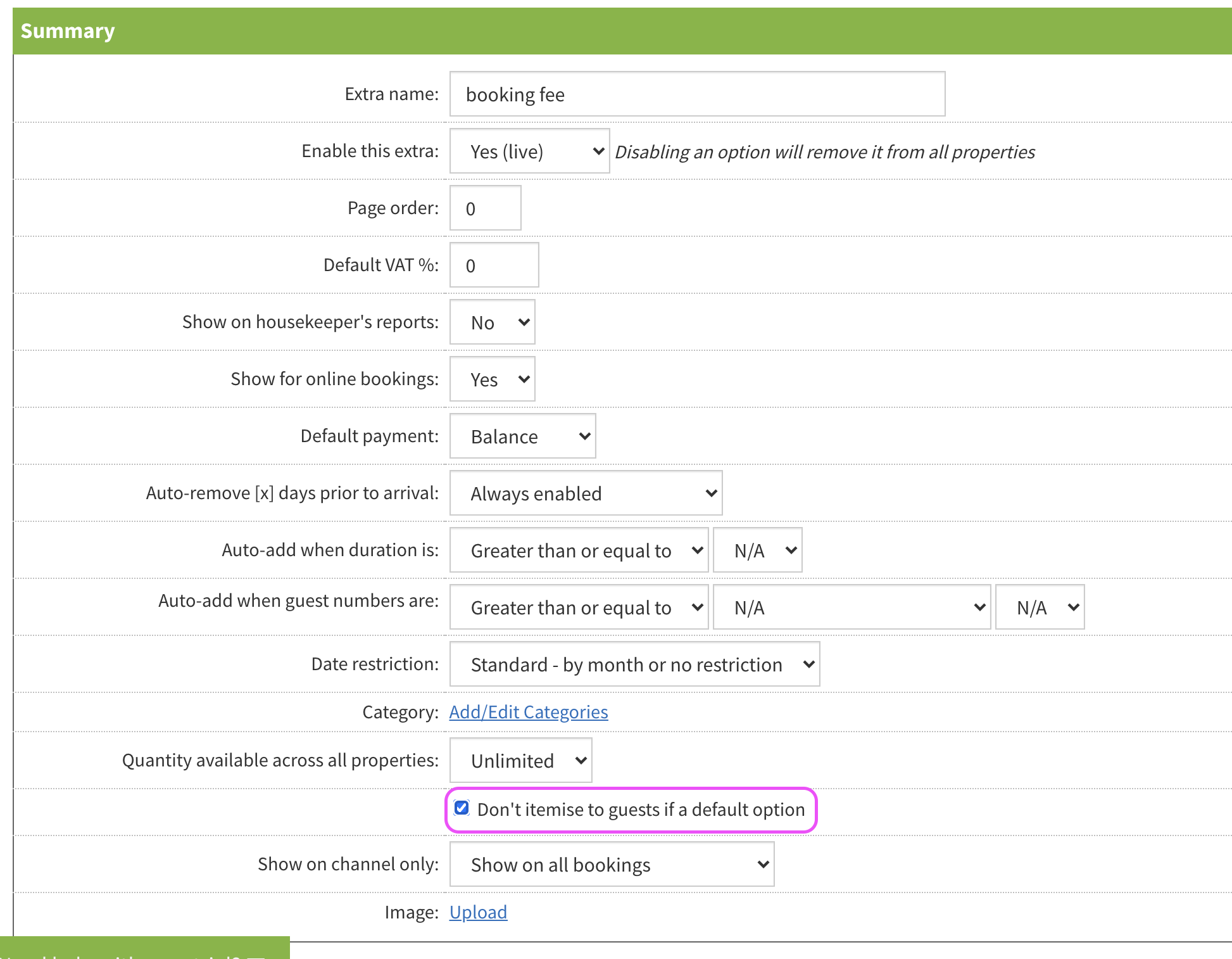Viewport: 1232px width, 959px height.
Task: Click the green help bar at bottom-left
Action: [144, 949]
